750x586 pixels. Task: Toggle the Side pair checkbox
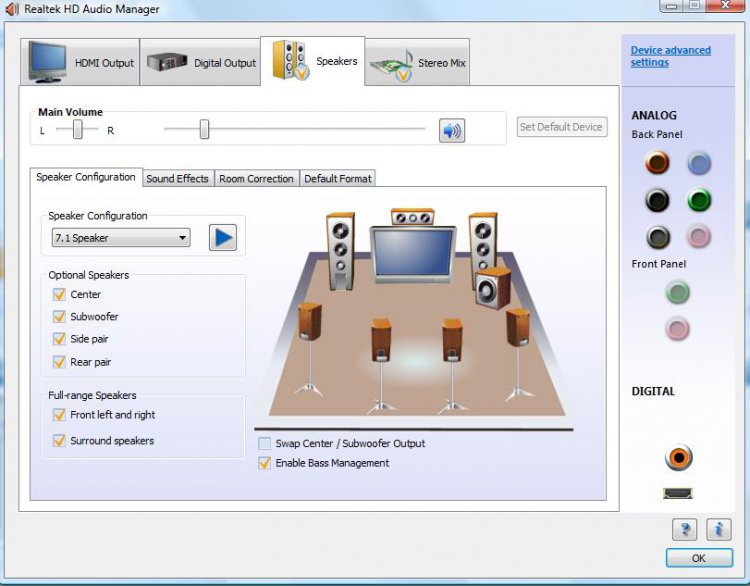coord(59,339)
